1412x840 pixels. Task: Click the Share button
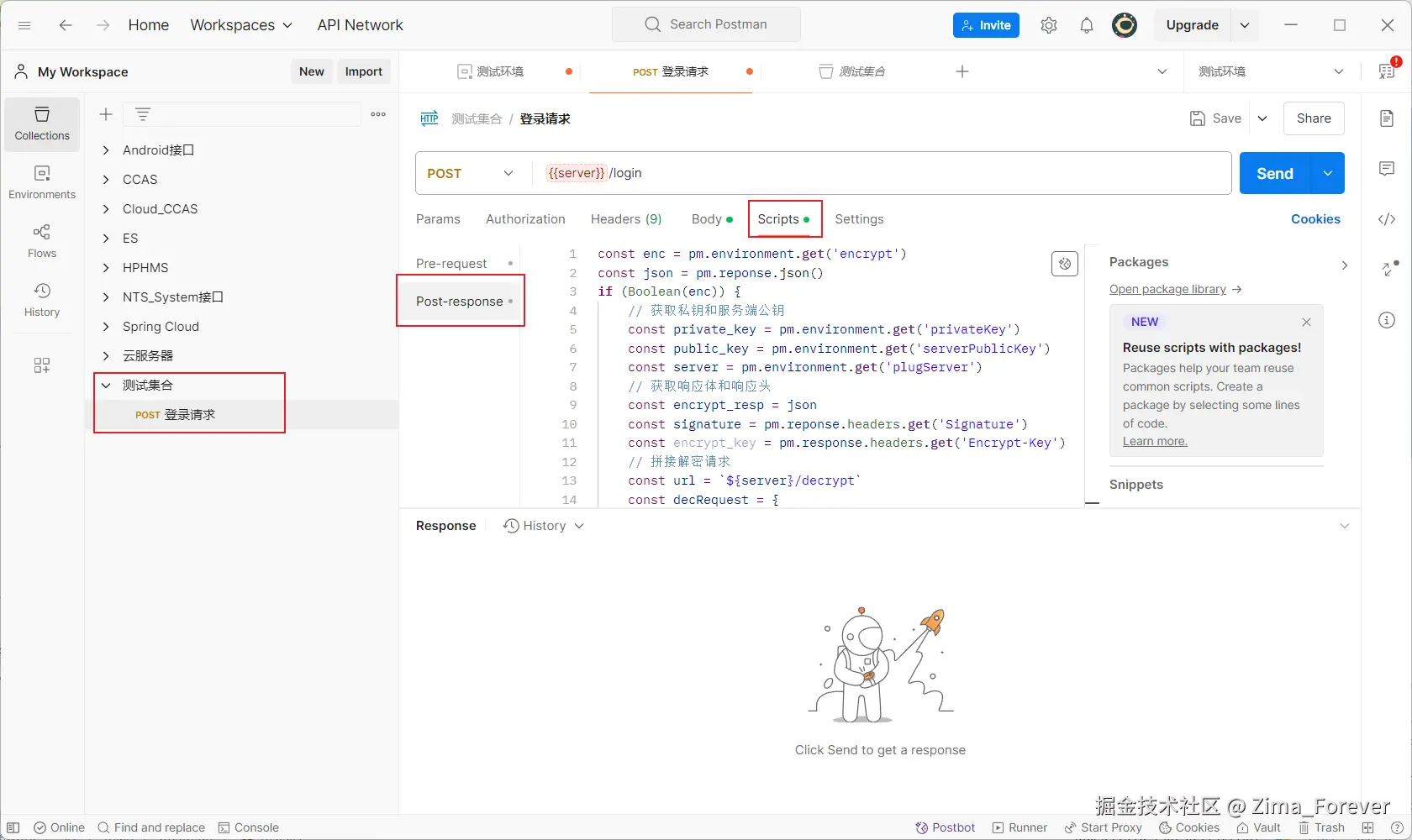coord(1314,118)
